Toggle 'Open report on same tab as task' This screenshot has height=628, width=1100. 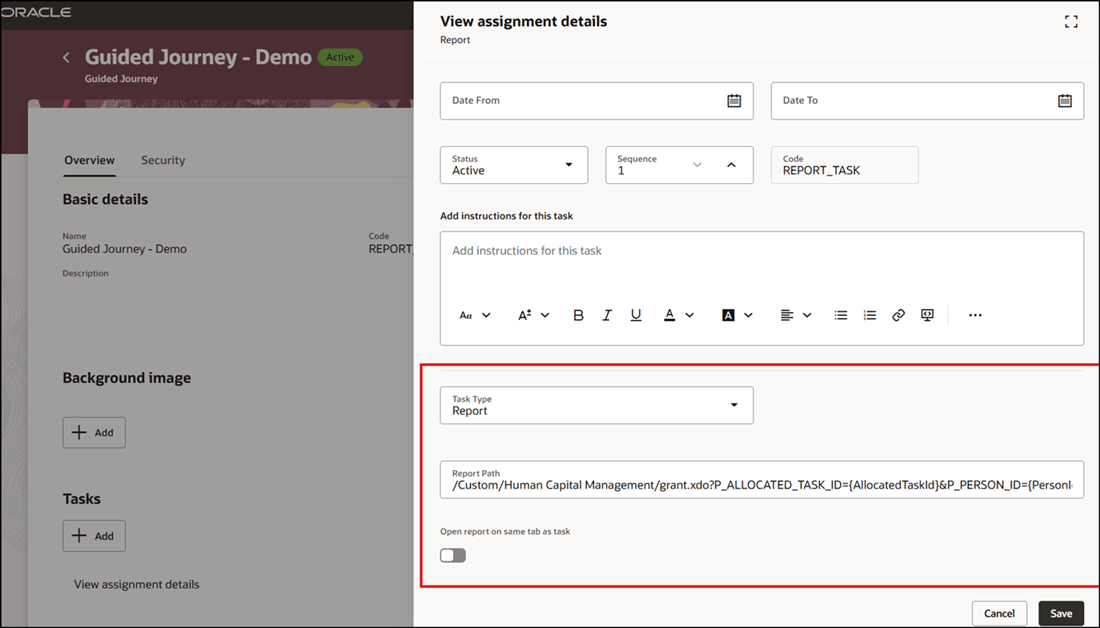(x=452, y=554)
